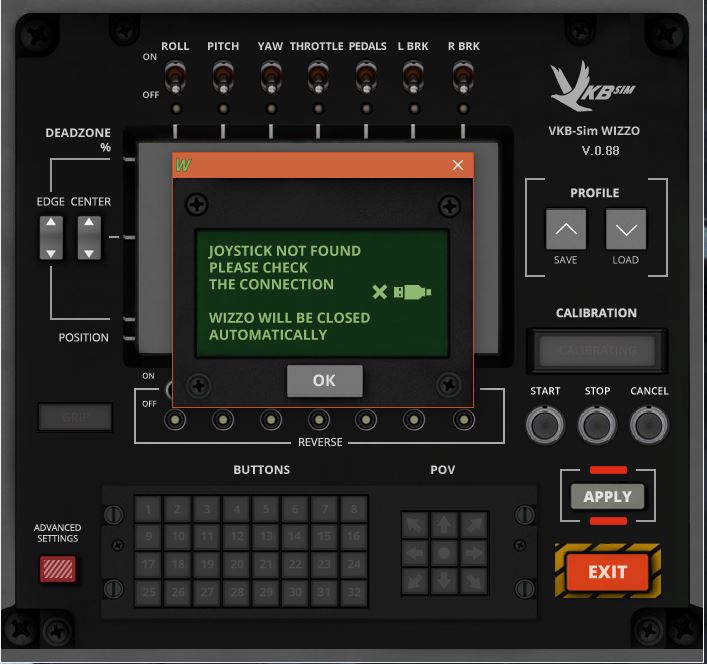Toggle the REVERSE indicator under R BRK

coord(463,420)
